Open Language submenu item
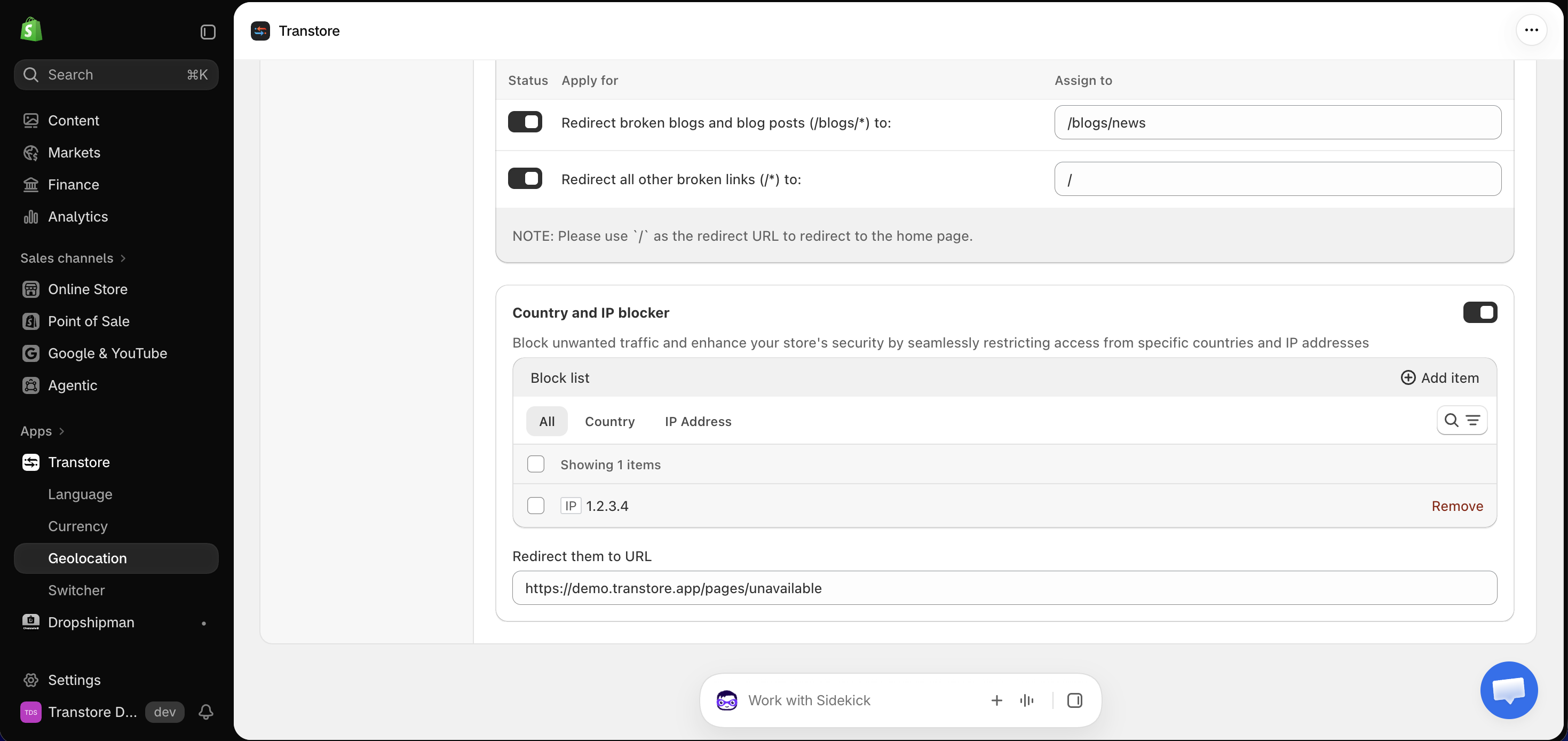The height and width of the screenshot is (741, 1568). point(116,494)
